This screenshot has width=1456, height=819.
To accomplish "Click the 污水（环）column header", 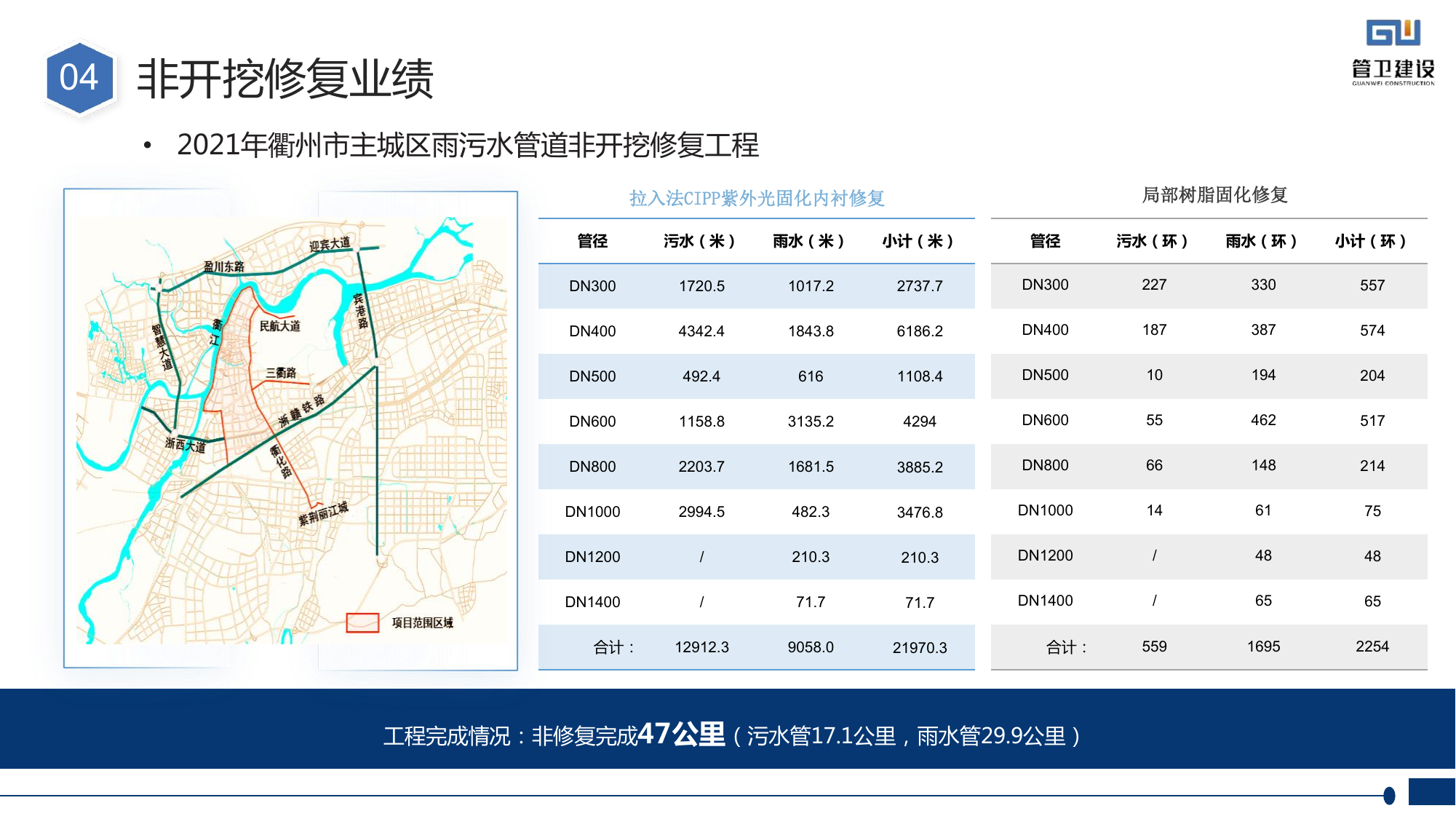I will [1154, 241].
